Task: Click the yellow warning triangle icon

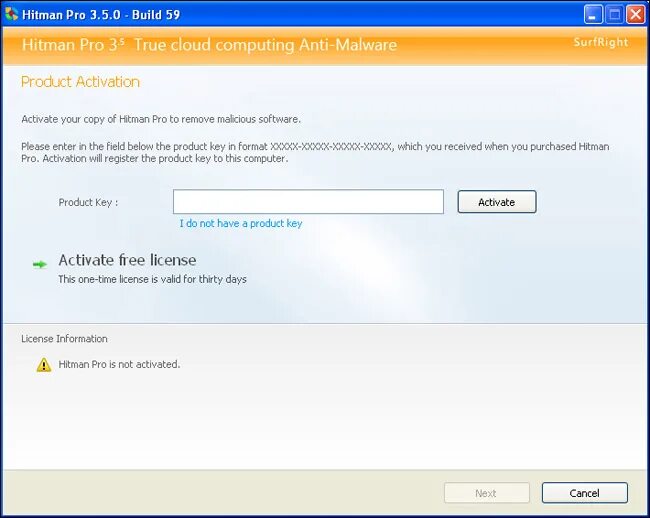Action: 44,365
